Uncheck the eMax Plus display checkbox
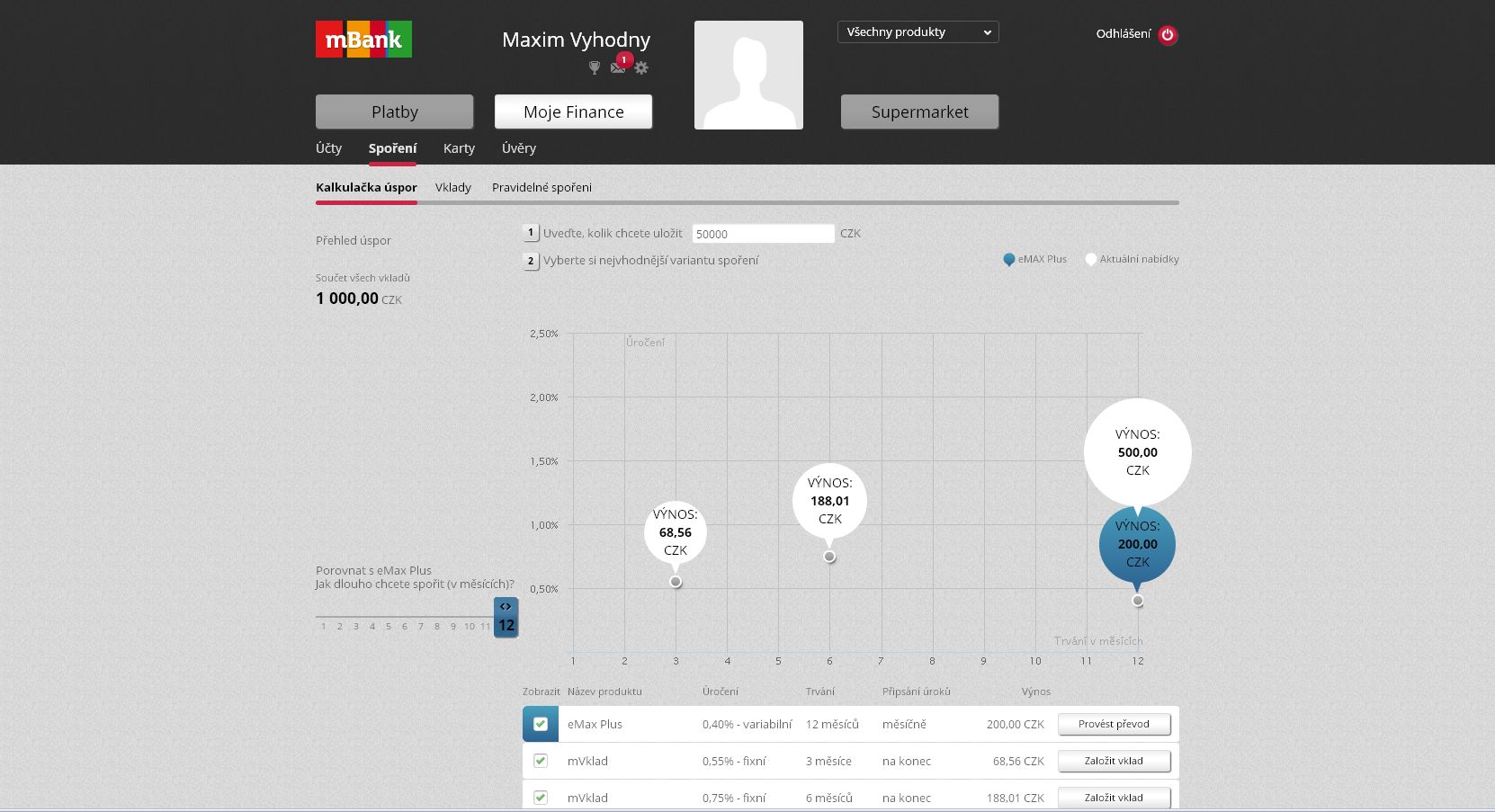The width and height of the screenshot is (1495, 812). tap(541, 724)
